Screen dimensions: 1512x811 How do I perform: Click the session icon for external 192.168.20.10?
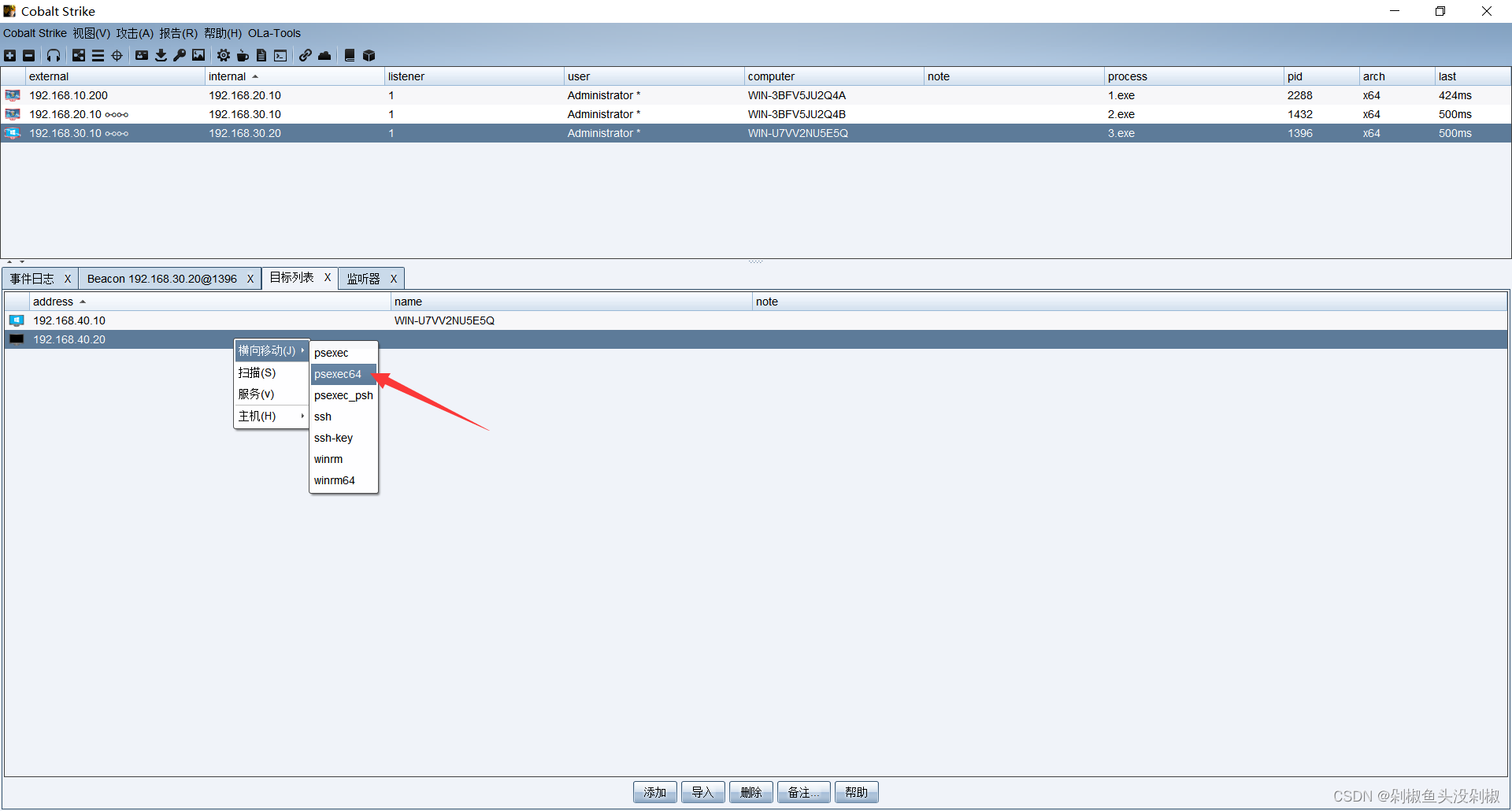[x=13, y=114]
